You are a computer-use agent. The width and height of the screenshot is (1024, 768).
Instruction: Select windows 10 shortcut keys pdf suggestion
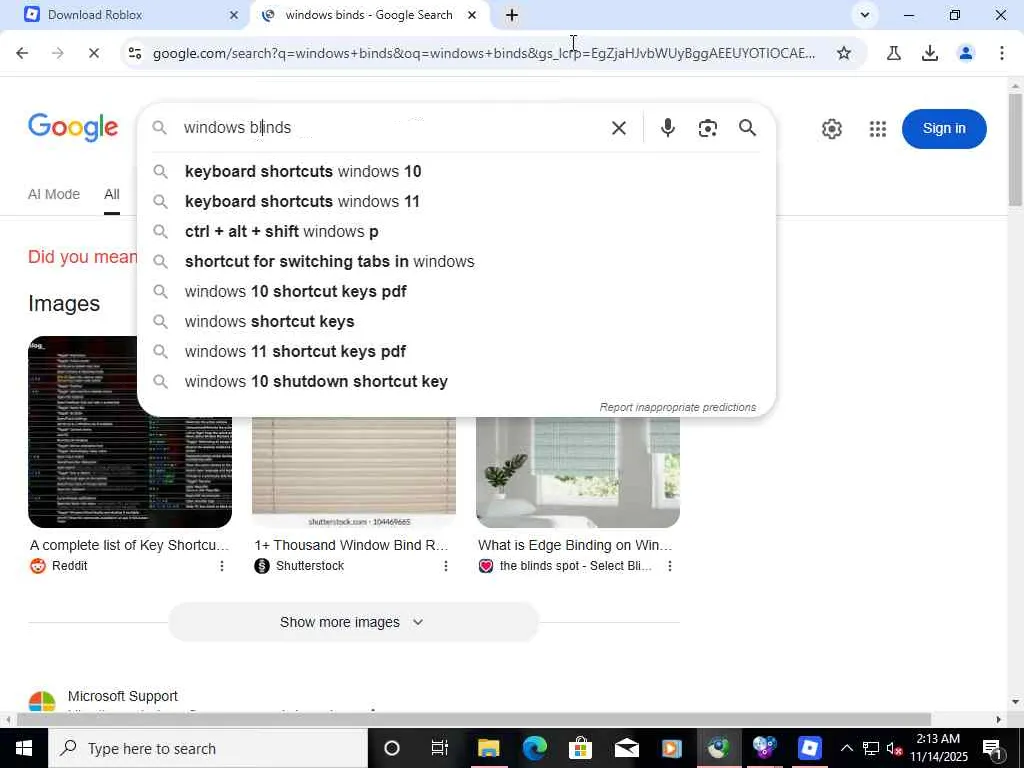tap(456, 291)
